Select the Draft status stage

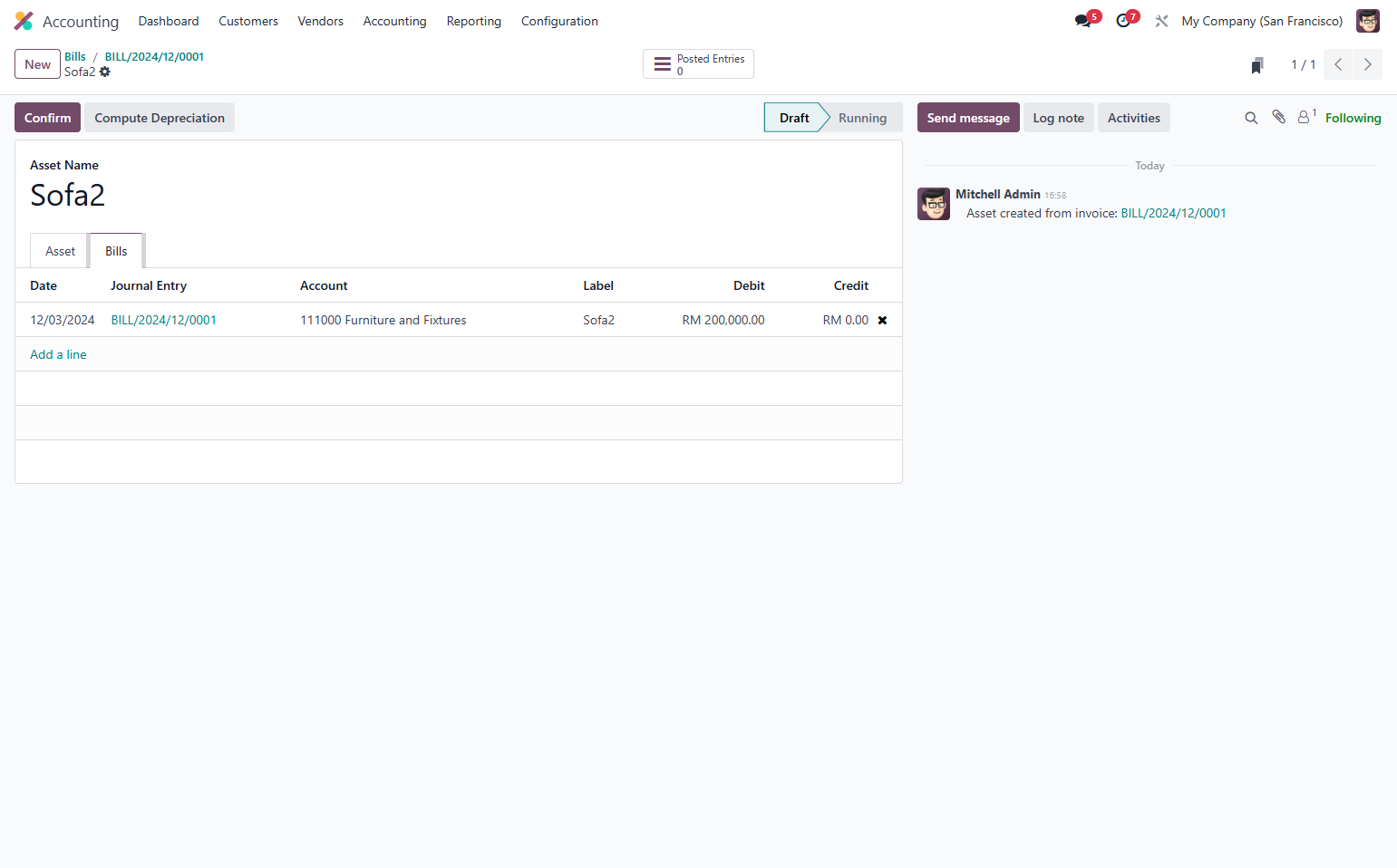tap(794, 118)
